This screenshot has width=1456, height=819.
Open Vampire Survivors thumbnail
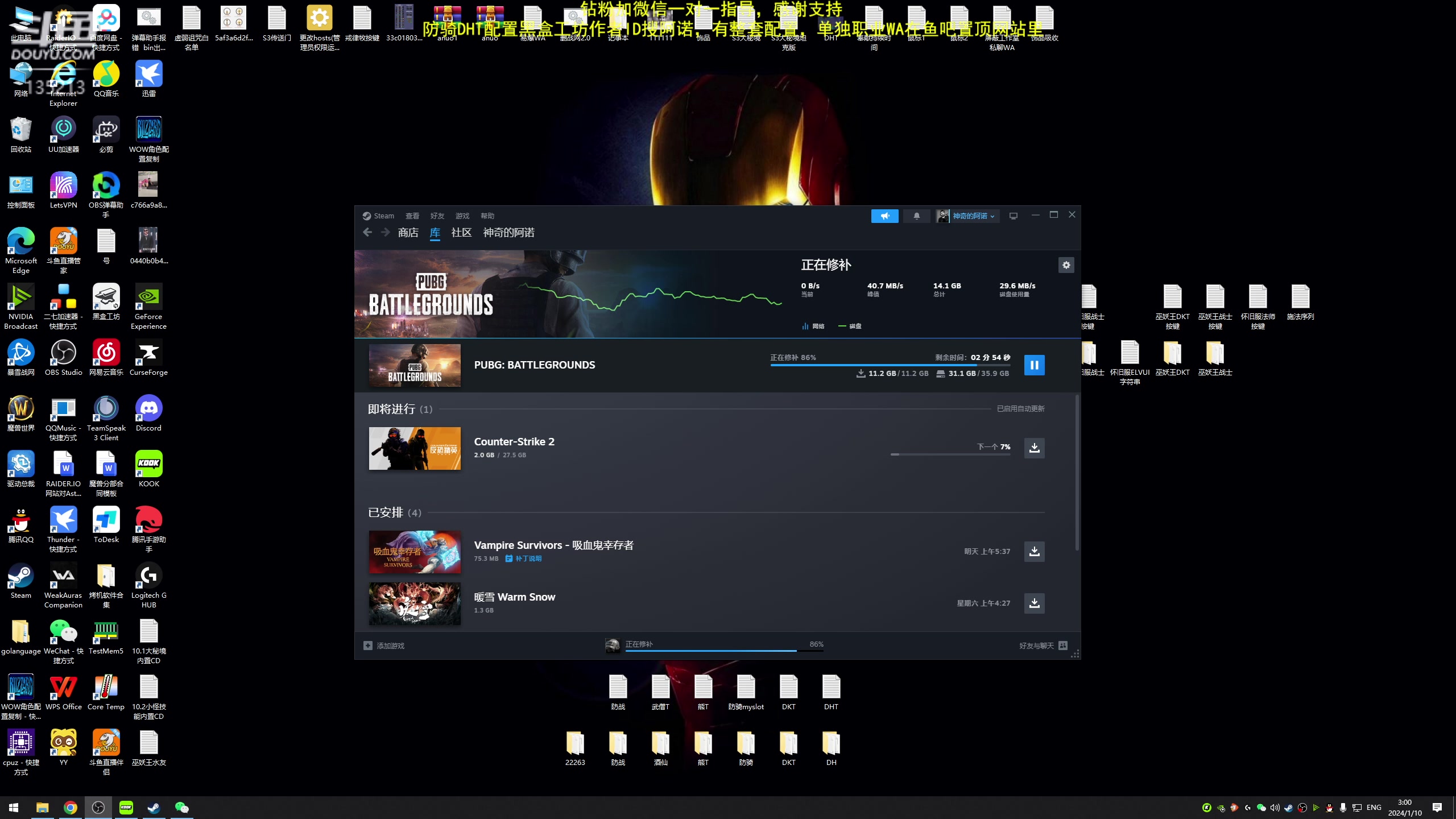point(415,552)
